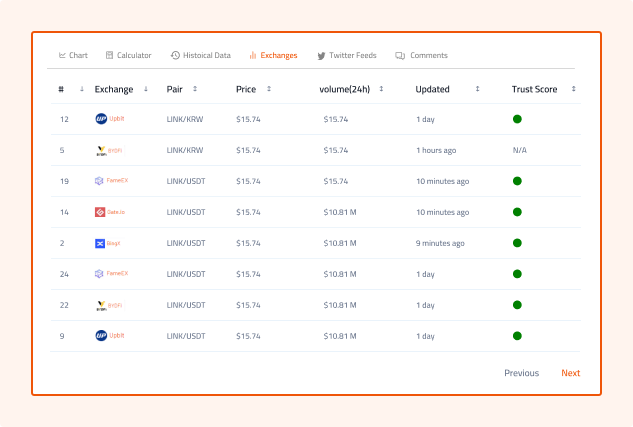
Task: Sort by the # rank column arrow
Action: pos(82,89)
